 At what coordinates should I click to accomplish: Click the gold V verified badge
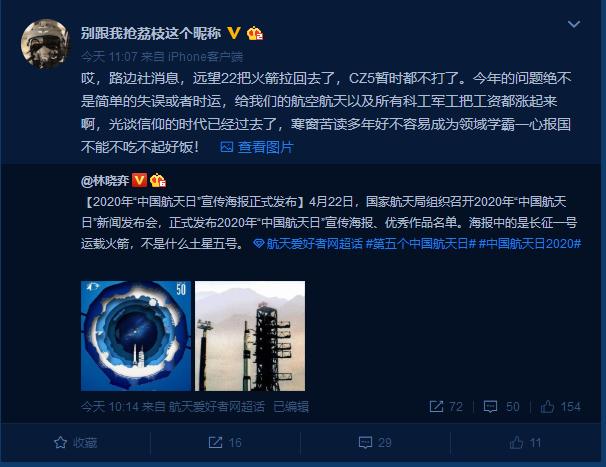point(234,33)
